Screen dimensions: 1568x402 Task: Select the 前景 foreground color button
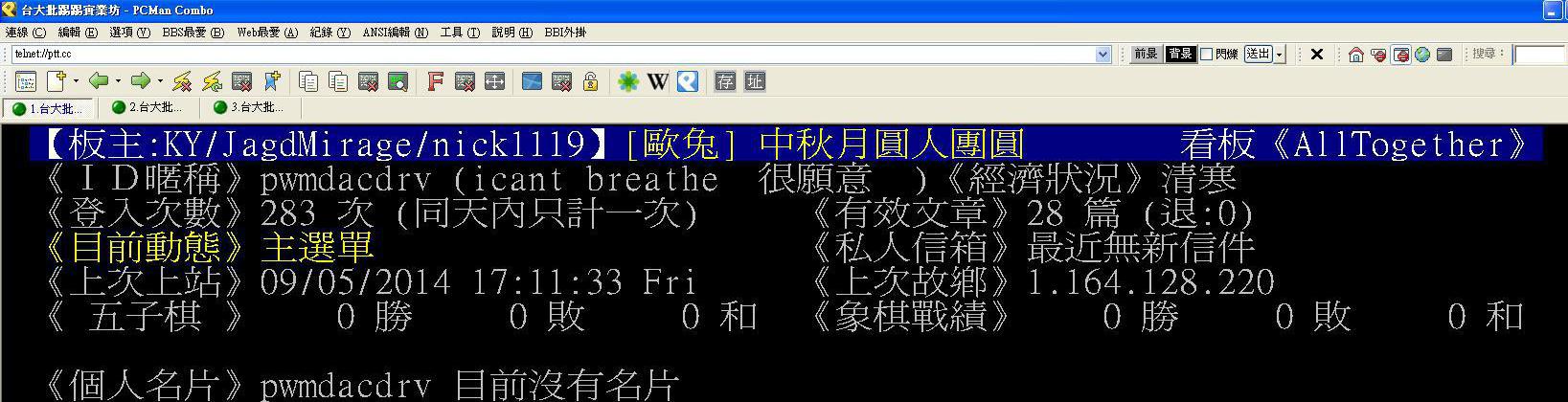pos(1146,55)
